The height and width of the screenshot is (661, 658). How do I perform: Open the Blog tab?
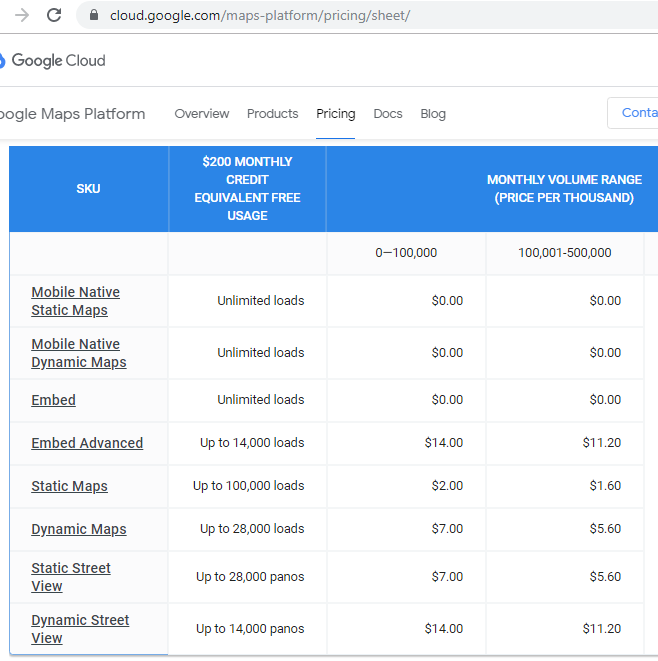pos(433,113)
